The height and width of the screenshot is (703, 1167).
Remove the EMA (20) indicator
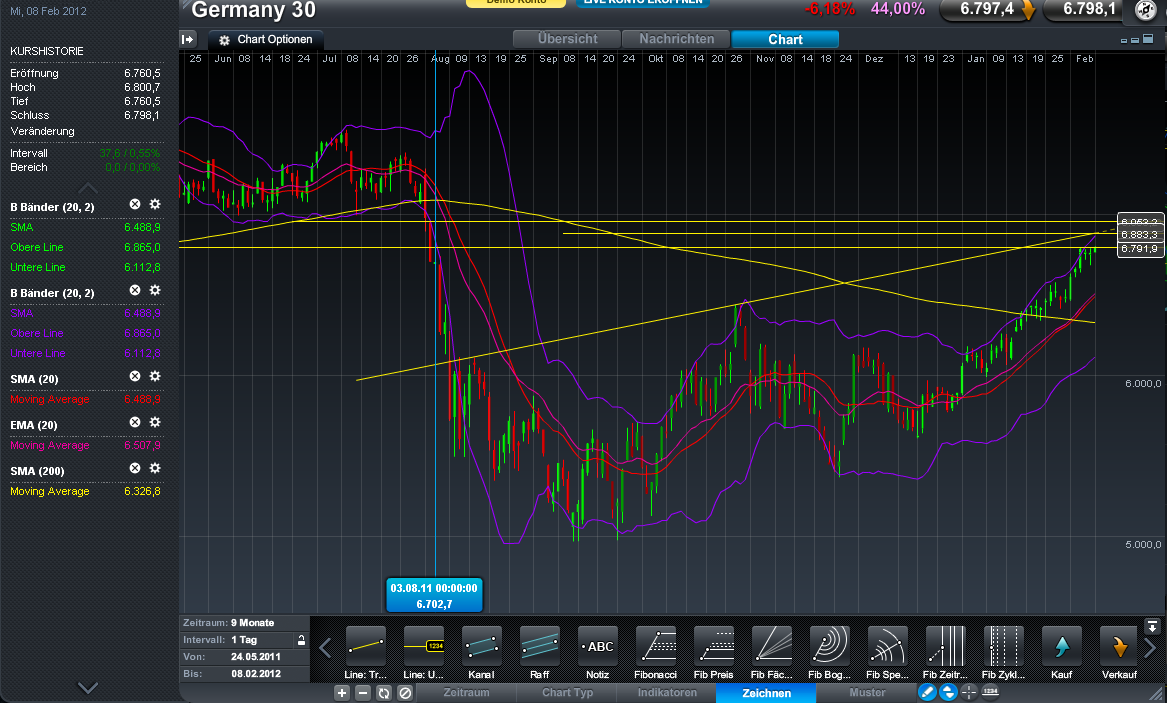pyautogui.click(x=135, y=423)
